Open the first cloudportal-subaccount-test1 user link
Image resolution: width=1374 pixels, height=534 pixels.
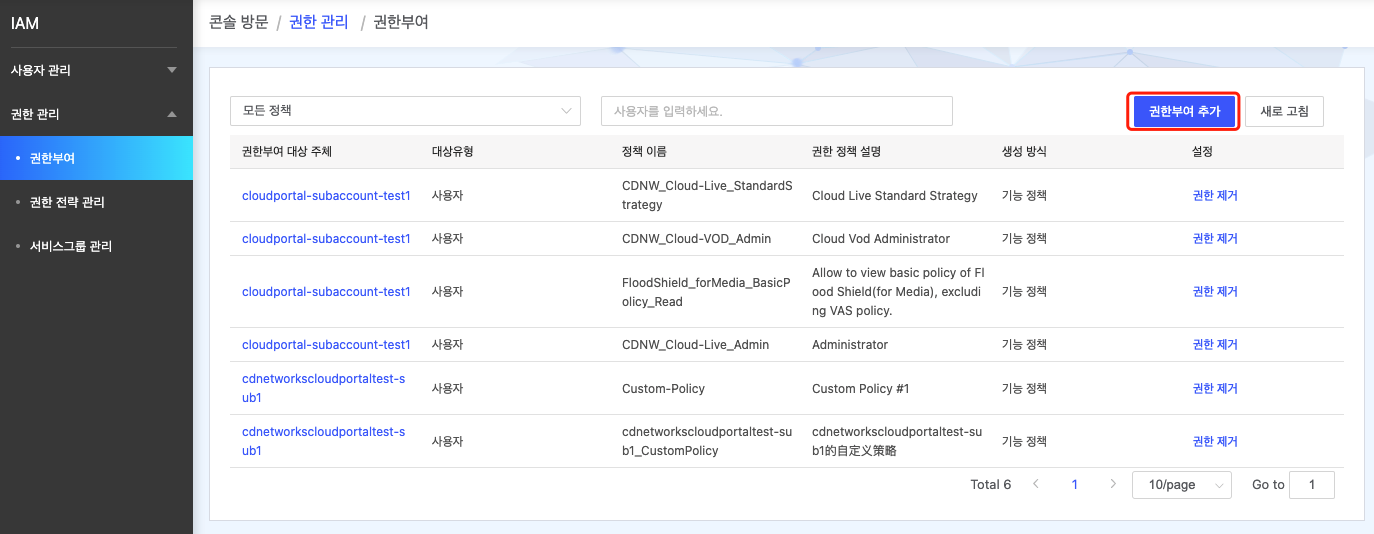(x=326, y=196)
